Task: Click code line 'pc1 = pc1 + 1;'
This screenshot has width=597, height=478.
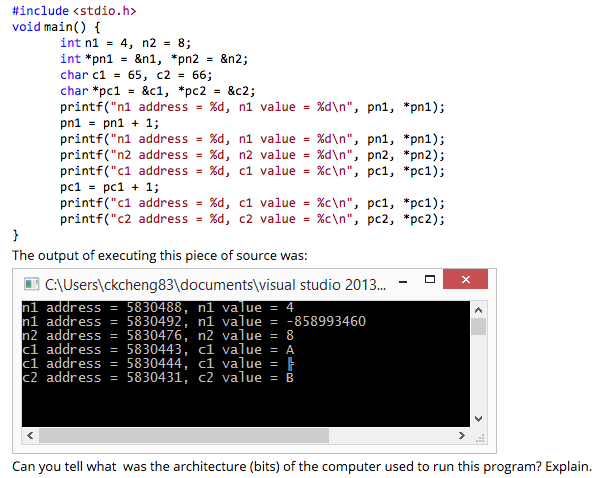Action: 110,187
